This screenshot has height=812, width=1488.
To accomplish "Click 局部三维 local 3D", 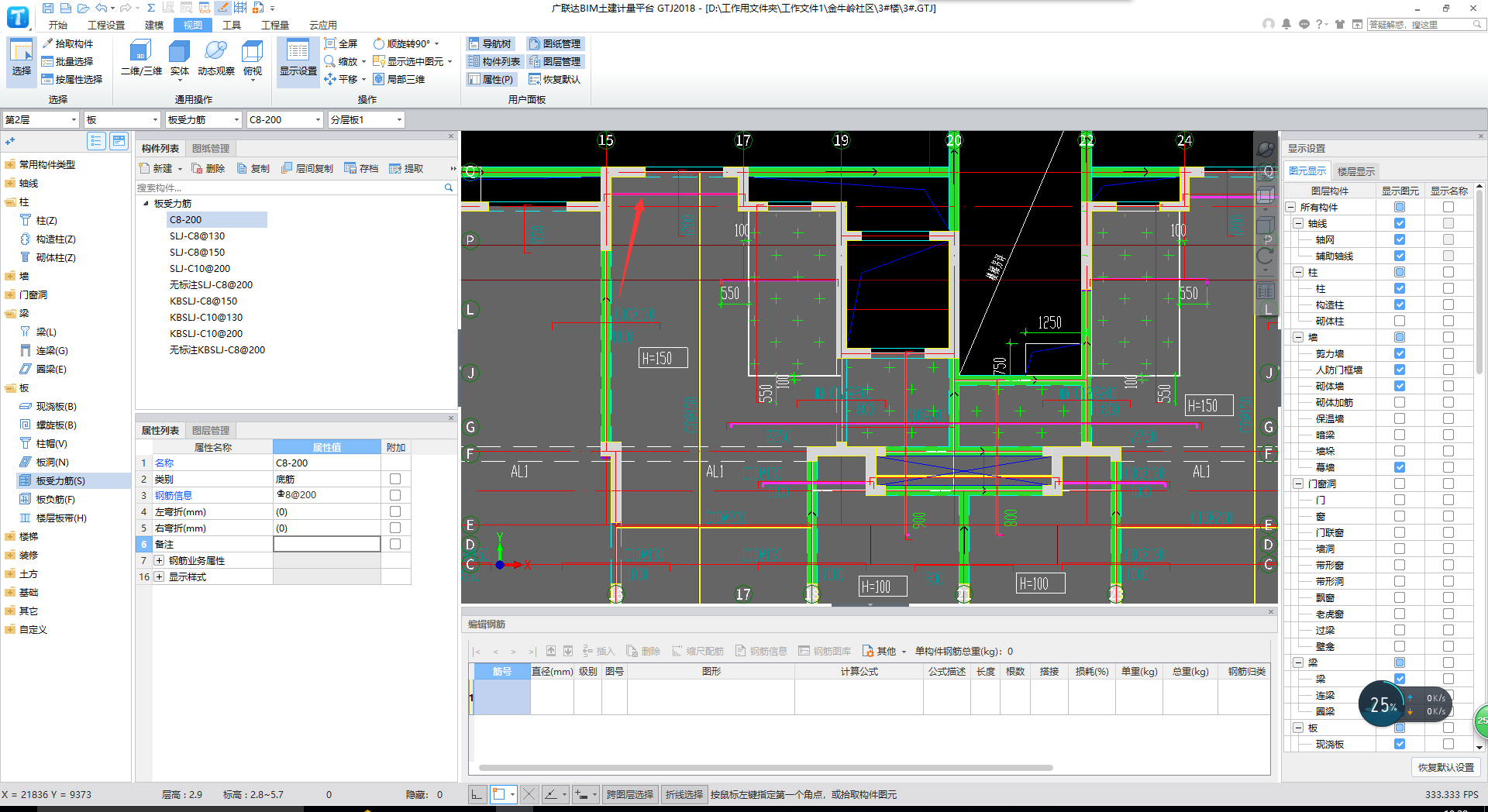I will pos(399,79).
